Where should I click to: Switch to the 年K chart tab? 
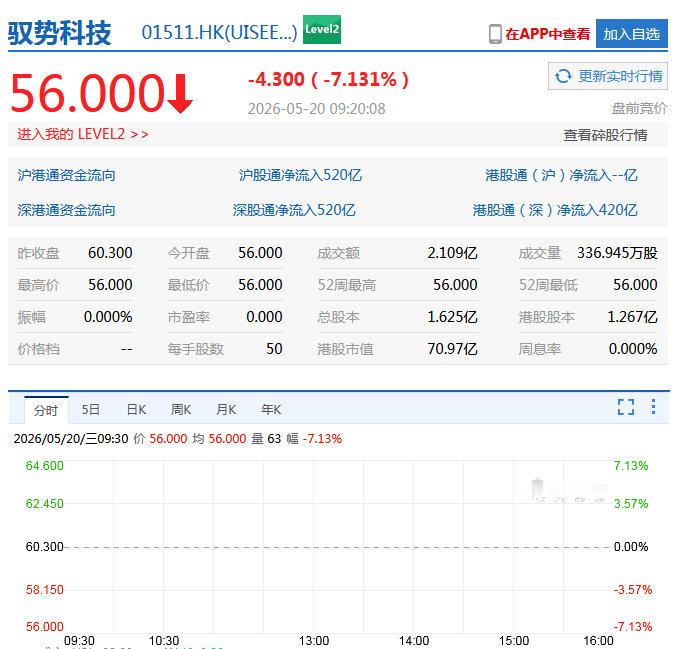(x=271, y=410)
